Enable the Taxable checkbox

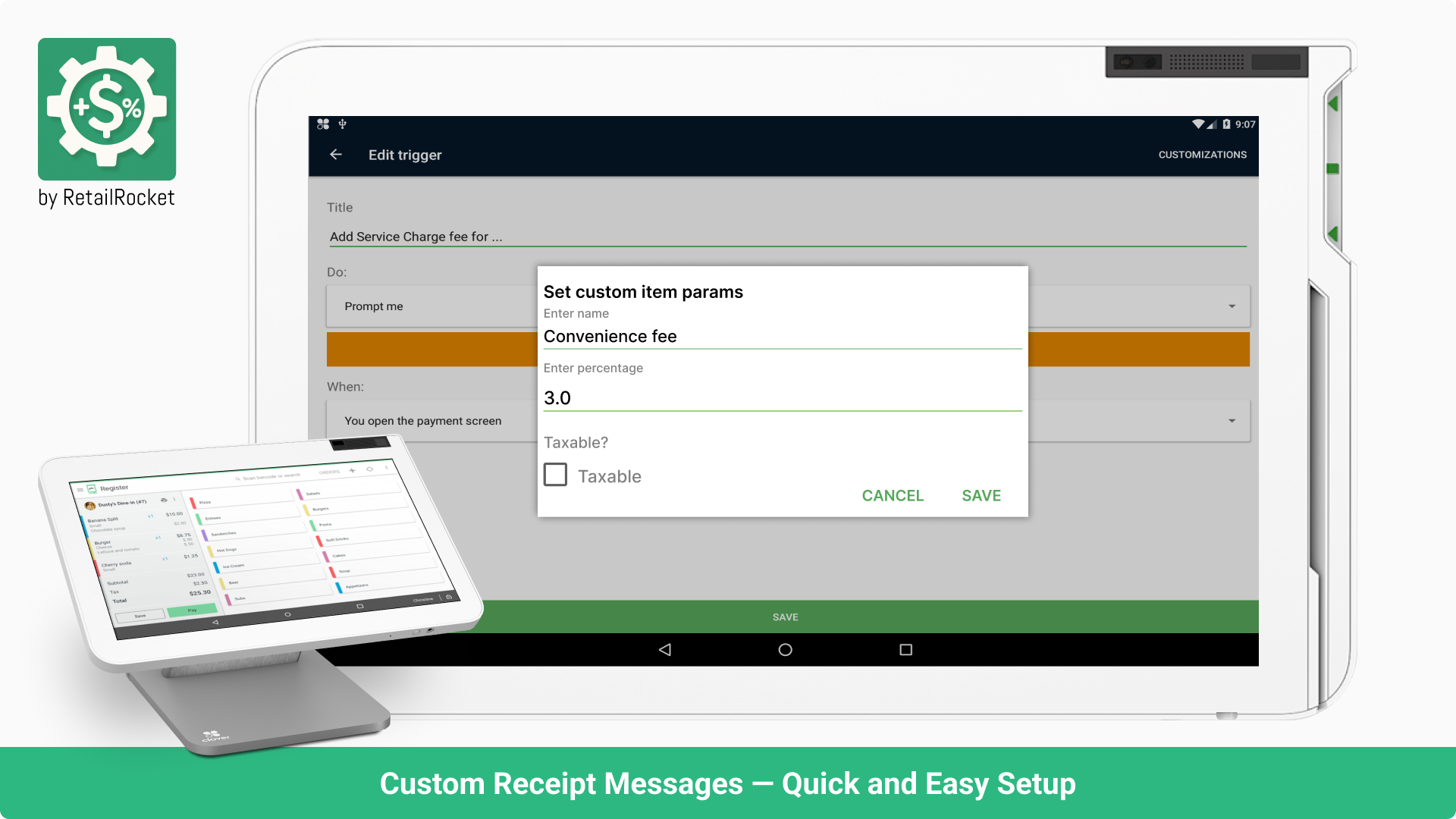(556, 475)
